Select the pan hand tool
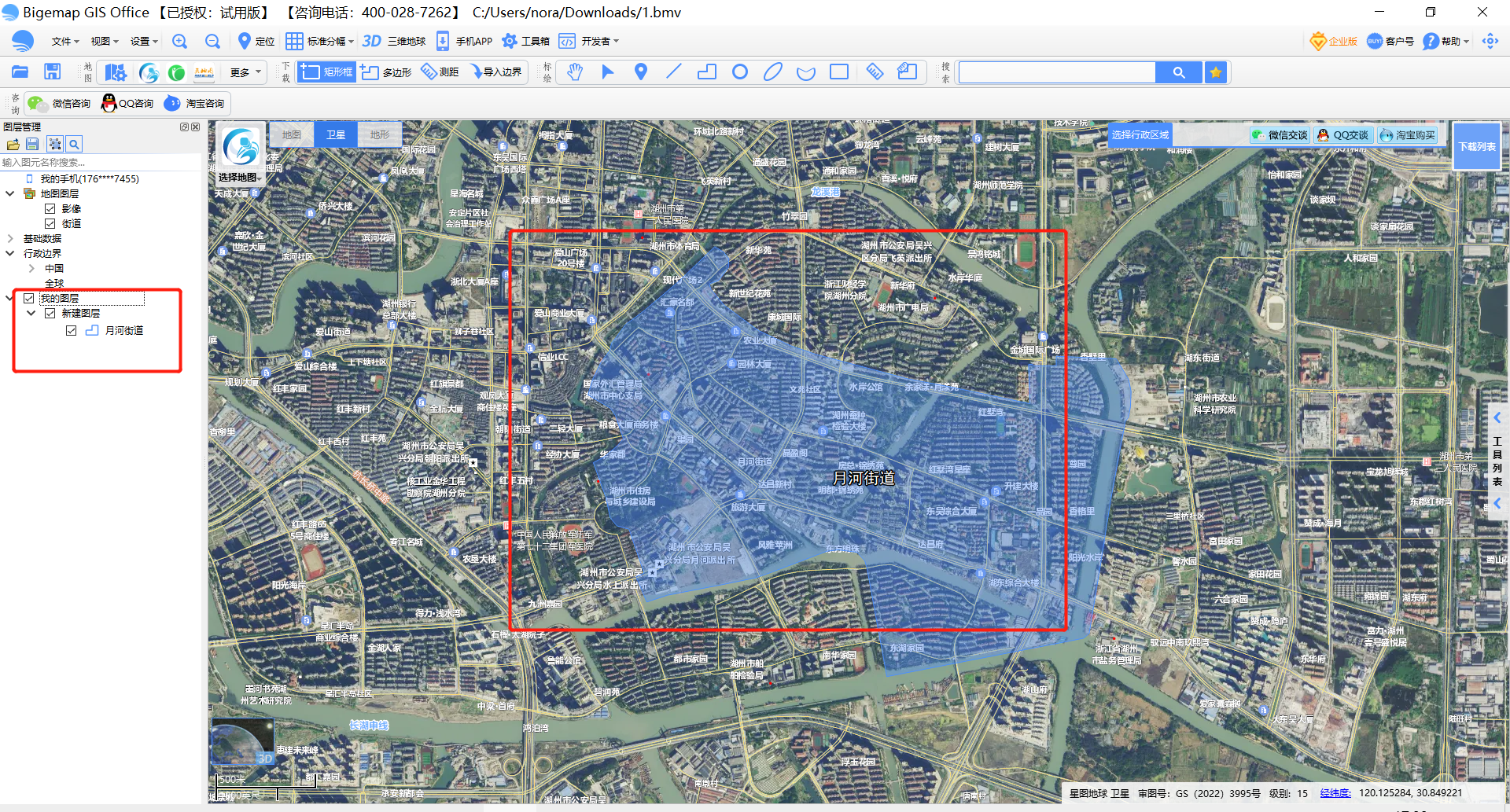 tap(575, 72)
